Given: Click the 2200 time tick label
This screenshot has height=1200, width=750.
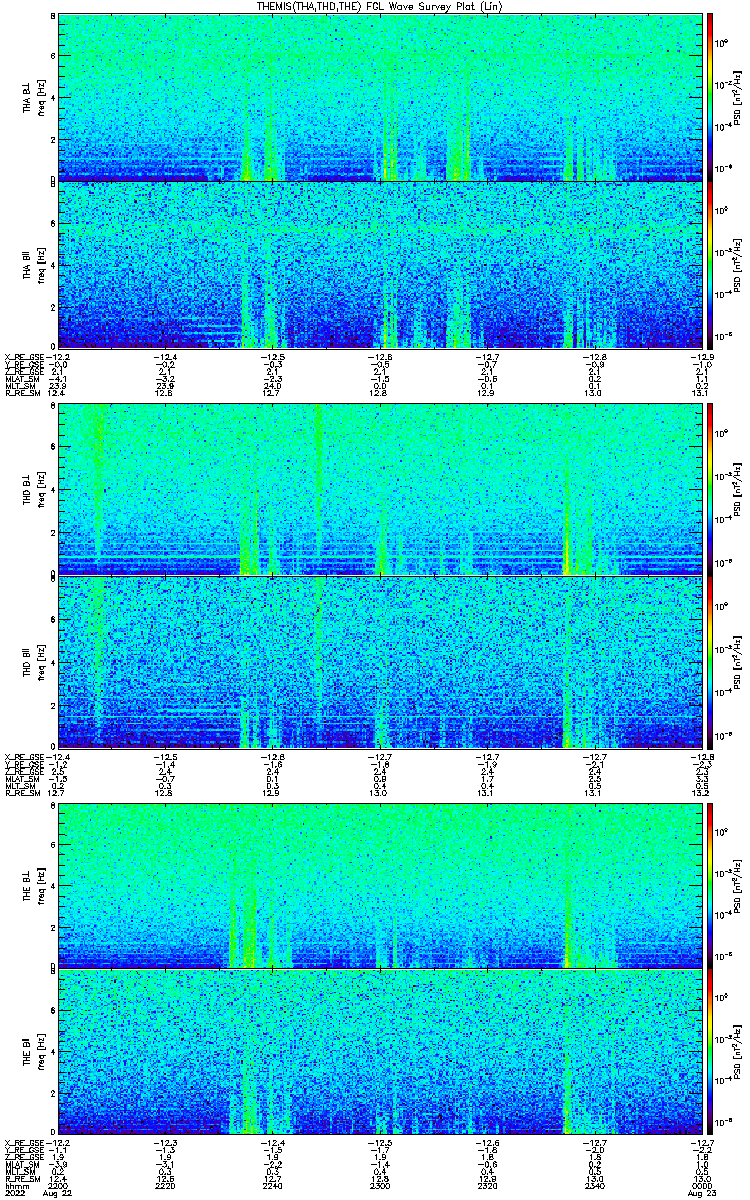Looking at the screenshot, I should (x=60, y=1184).
